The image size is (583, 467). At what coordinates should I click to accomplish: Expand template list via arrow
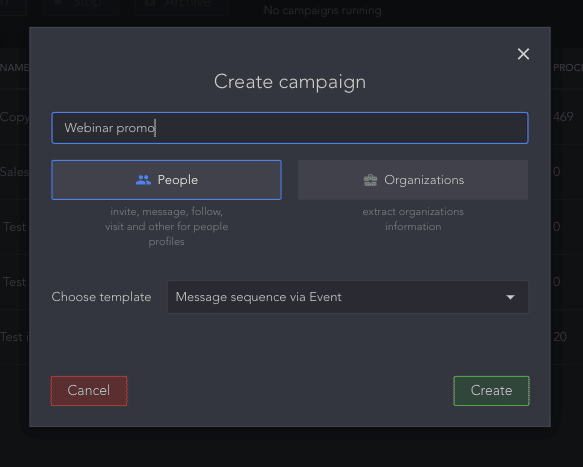coord(510,297)
